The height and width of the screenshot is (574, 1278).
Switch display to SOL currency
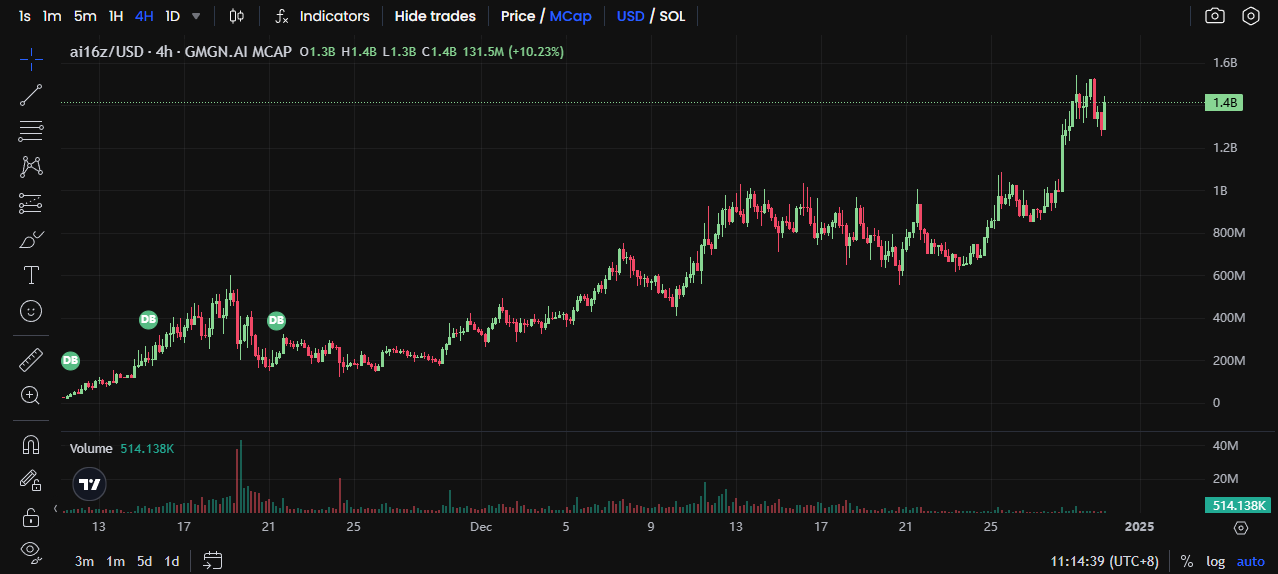pyautogui.click(x=672, y=16)
